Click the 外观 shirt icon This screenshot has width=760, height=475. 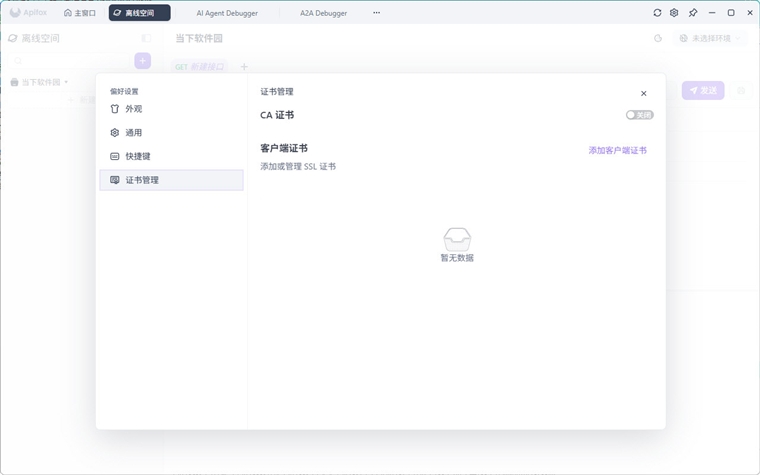click(114, 109)
